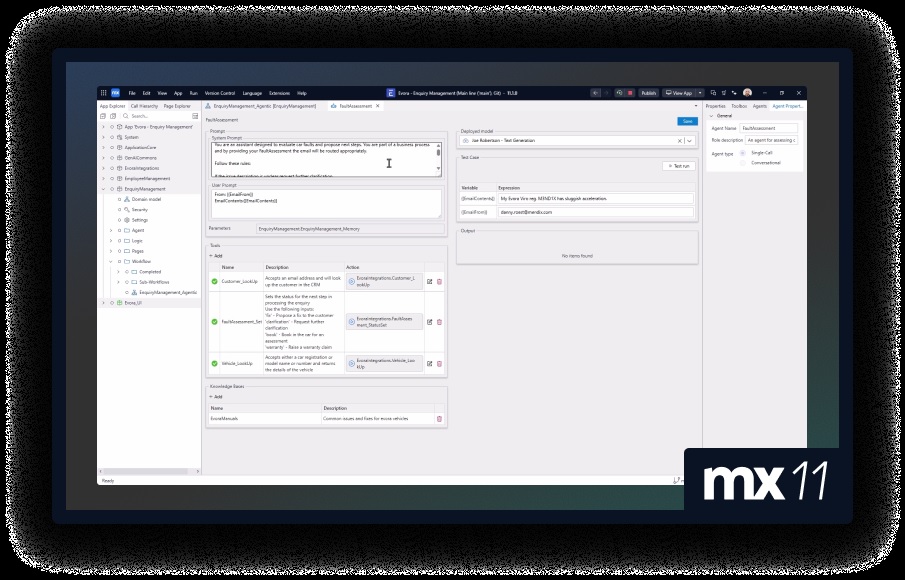This screenshot has width=905, height=580.
Task: Expand the Sub-Workflows folder
Action: click(x=119, y=281)
